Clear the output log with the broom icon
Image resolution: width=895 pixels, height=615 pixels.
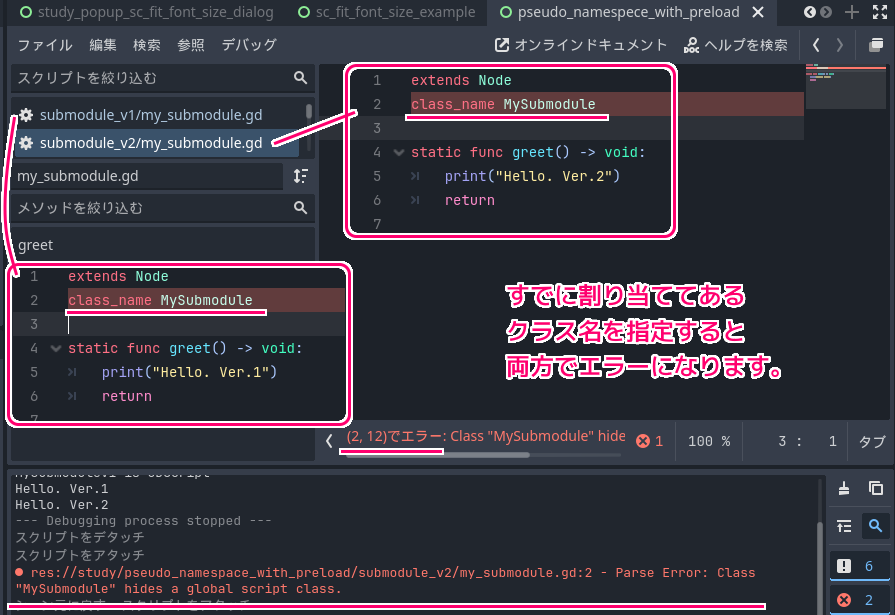click(843, 489)
